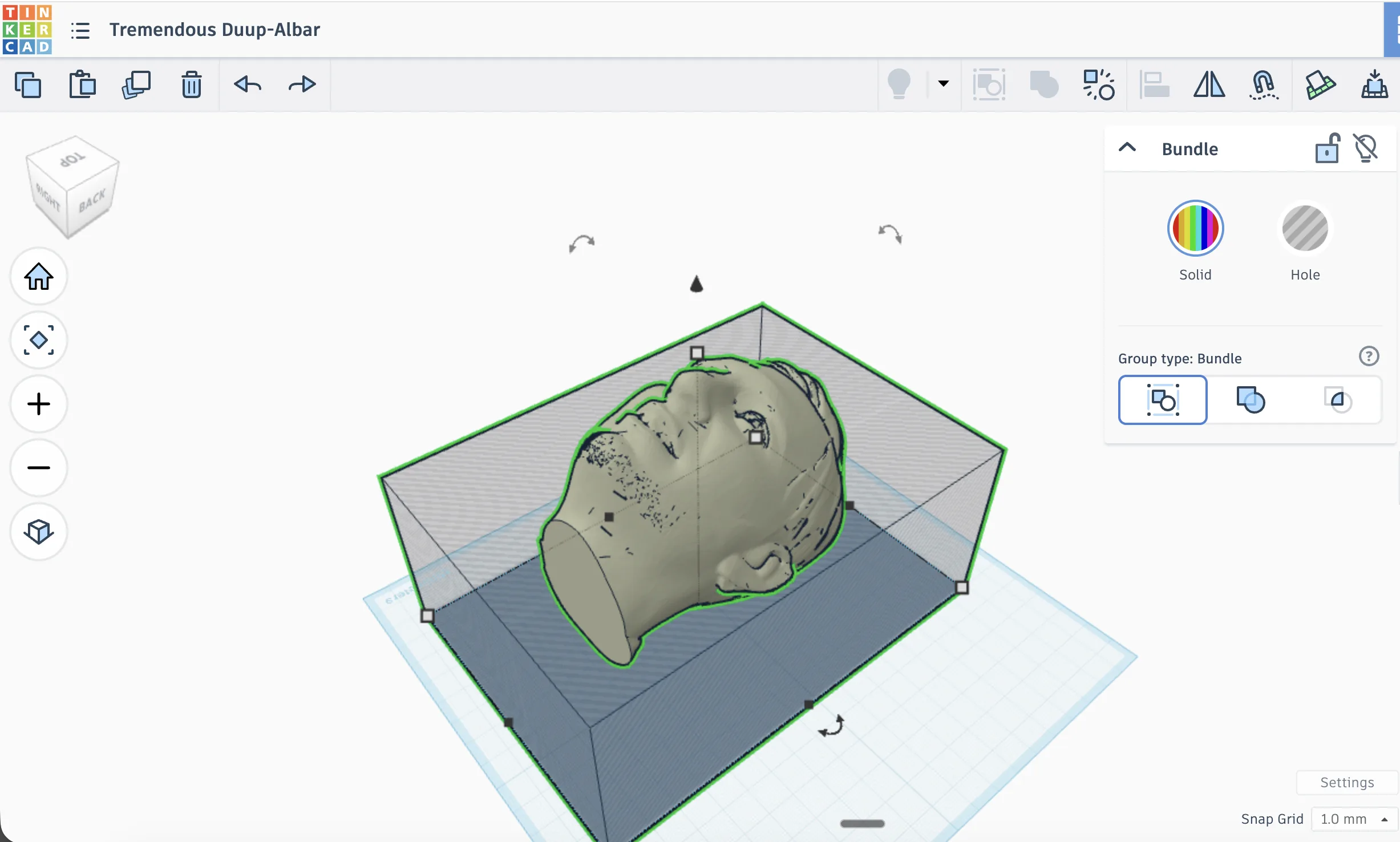Image resolution: width=1400 pixels, height=842 pixels.
Task: Click the view cube TOP face
Action: pyautogui.click(x=73, y=160)
